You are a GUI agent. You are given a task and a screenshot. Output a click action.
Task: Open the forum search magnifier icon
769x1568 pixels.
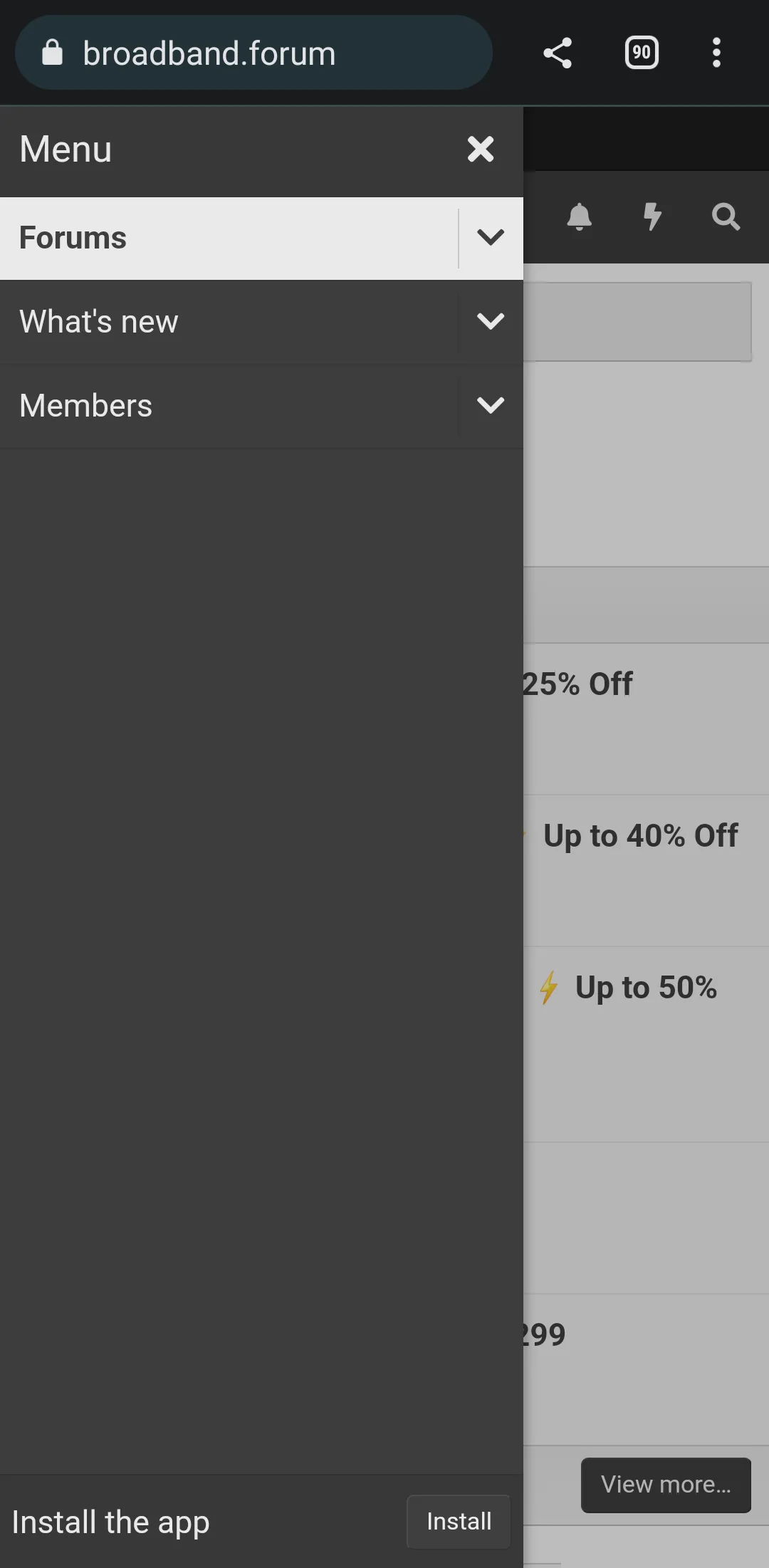[x=726, y=216]
